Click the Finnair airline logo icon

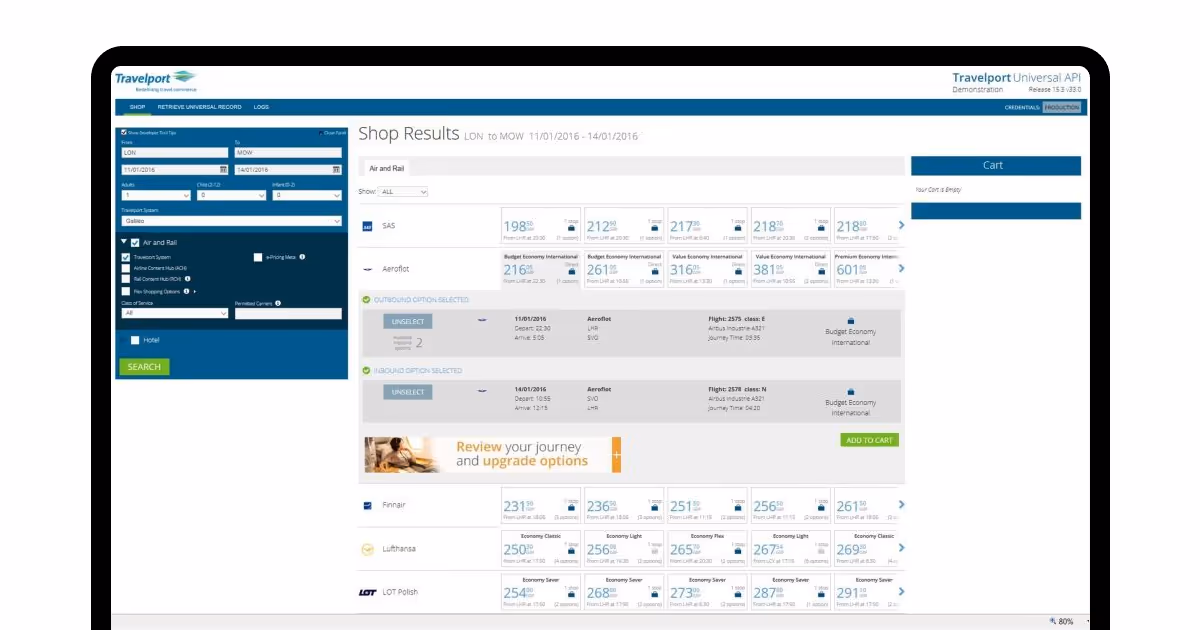click(x=367, y=505)
